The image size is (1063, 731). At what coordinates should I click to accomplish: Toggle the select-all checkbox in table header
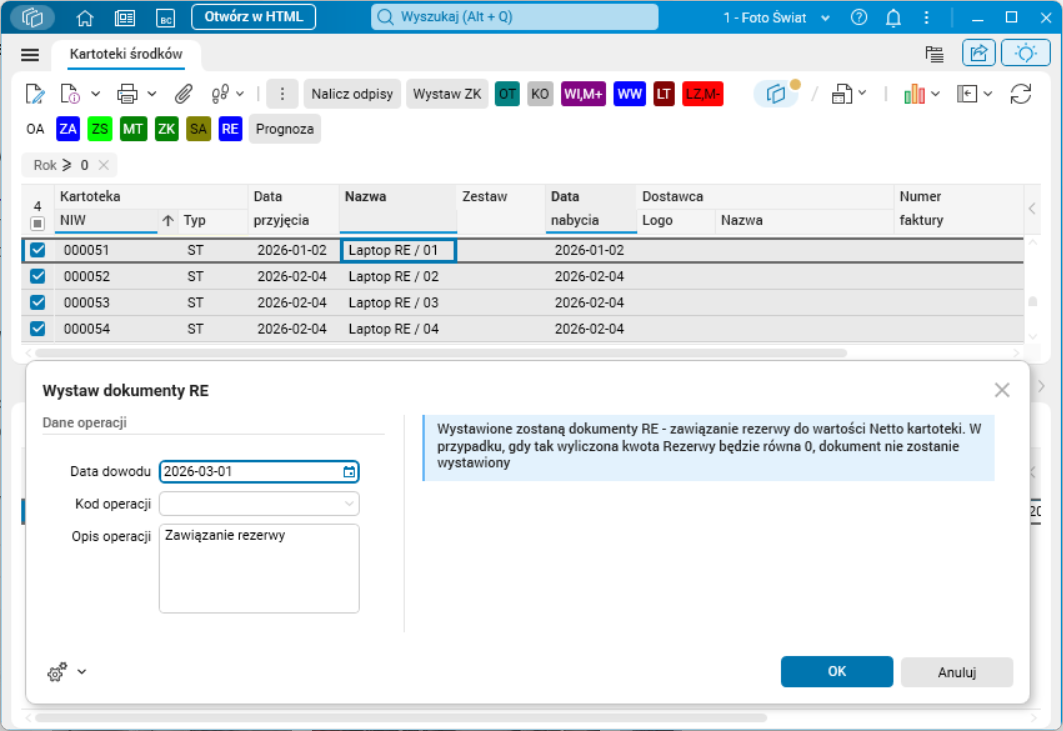[x=37, y=223]
